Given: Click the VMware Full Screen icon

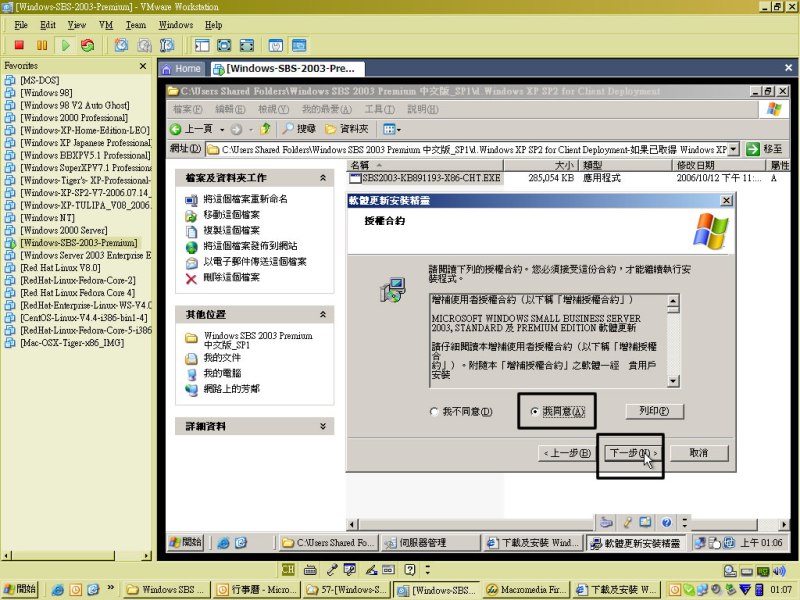Looking at the screenshot, I should 224,45.
